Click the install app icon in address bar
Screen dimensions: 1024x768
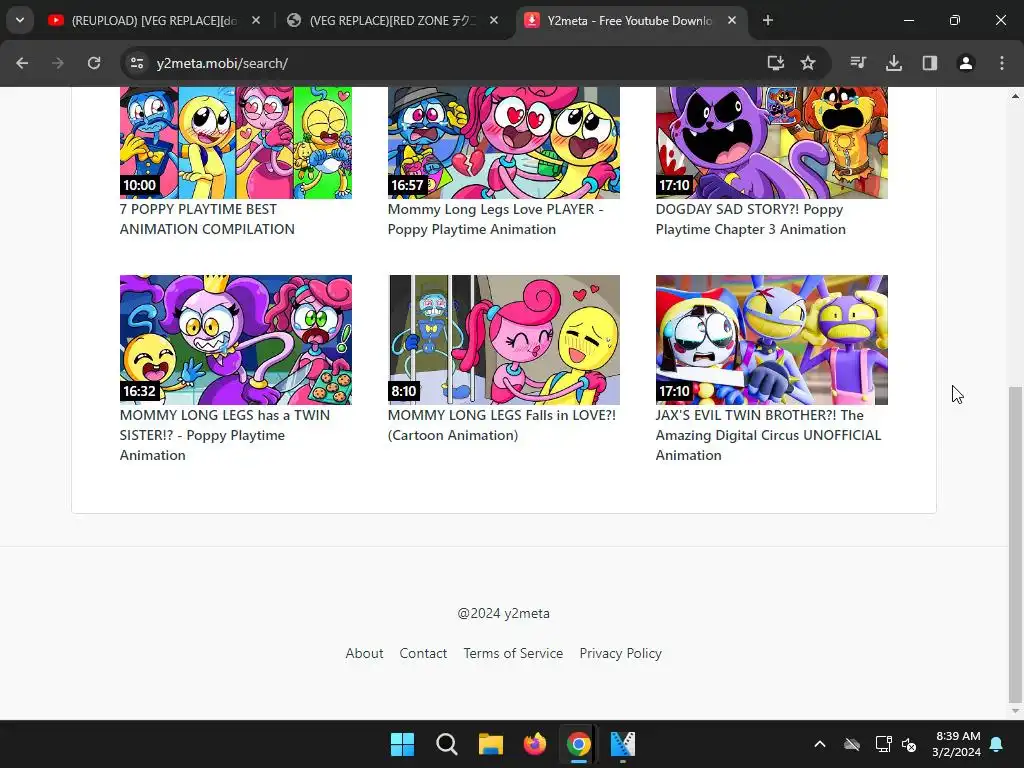coord(775,63)
